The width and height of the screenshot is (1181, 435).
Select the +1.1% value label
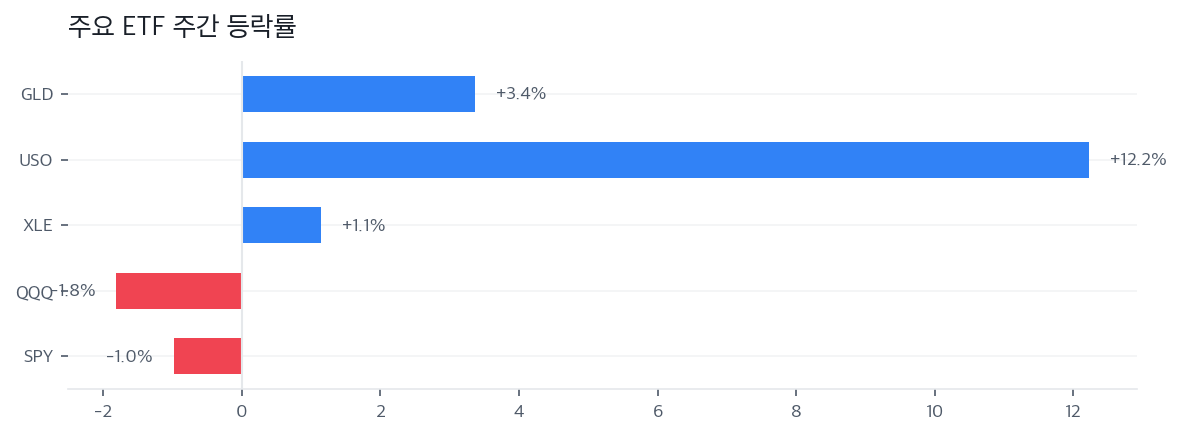[x=363, y=225]
